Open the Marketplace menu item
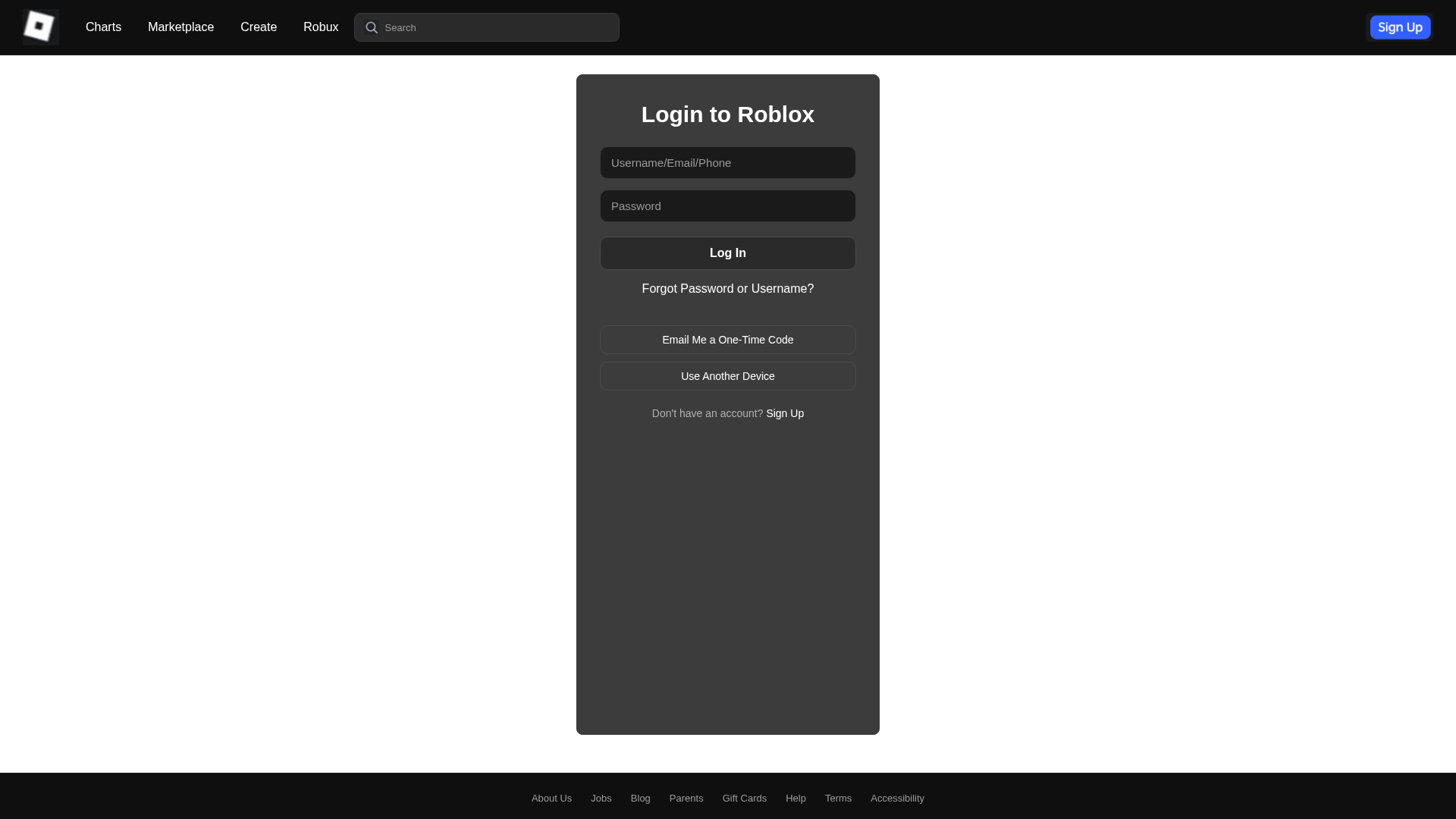The image size is (1456, 819). (x=180, y=27)
